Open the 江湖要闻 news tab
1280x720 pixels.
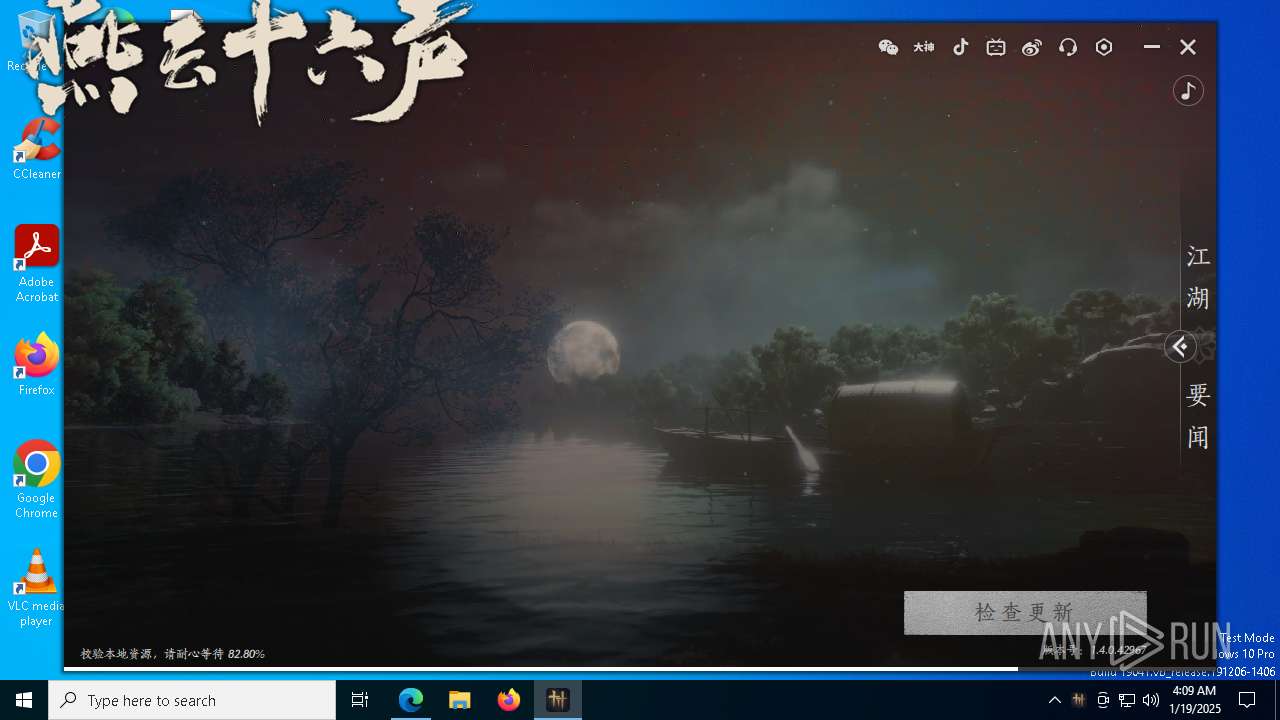point(1198,347)
